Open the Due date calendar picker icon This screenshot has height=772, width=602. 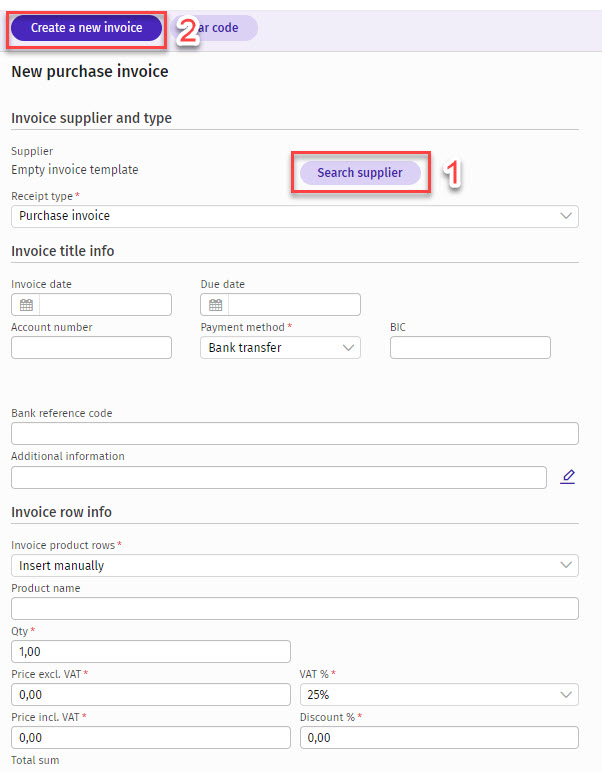coord(216,305)
